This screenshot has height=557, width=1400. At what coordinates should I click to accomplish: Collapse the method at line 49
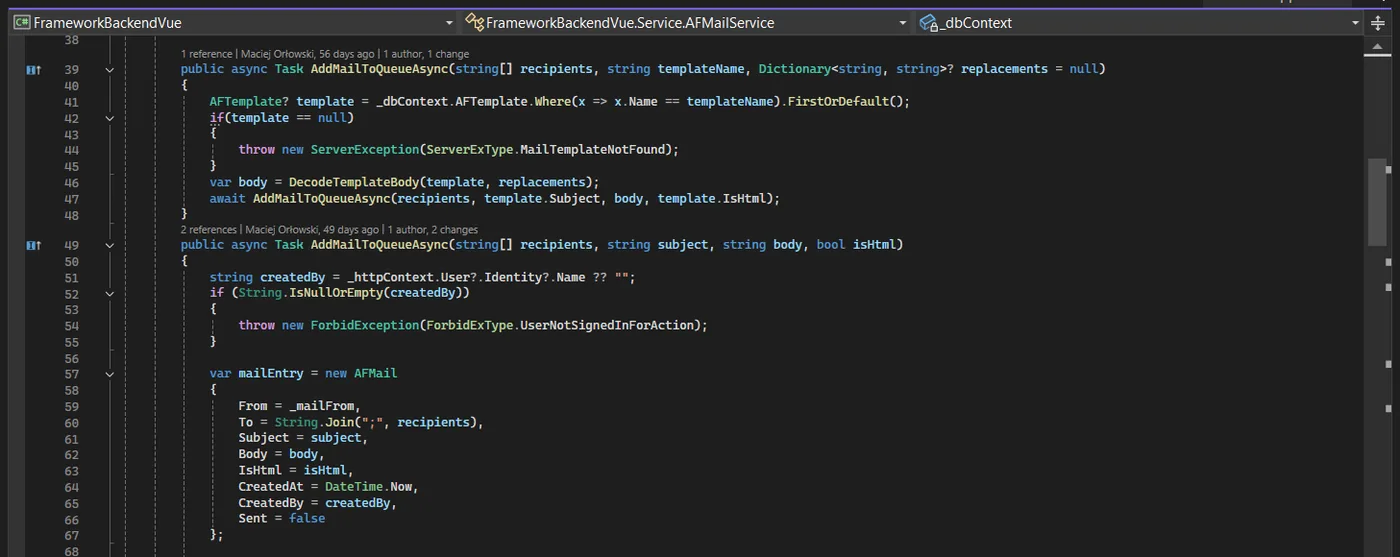tap(109, 245)
